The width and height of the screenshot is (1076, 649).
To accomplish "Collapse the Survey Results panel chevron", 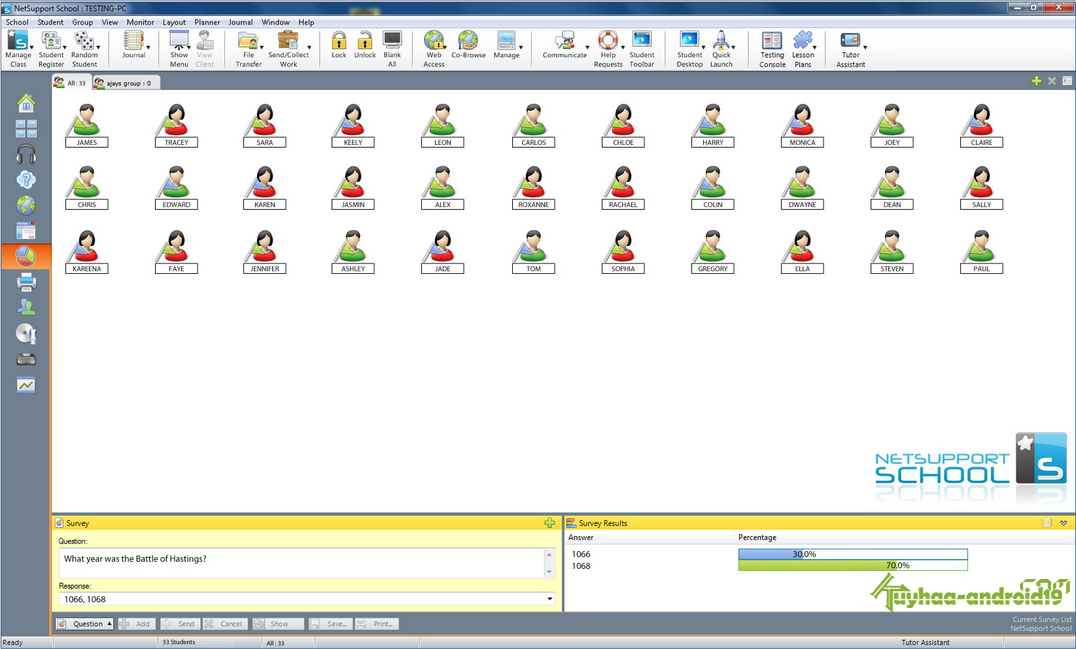I will [x=1064, y=523].
